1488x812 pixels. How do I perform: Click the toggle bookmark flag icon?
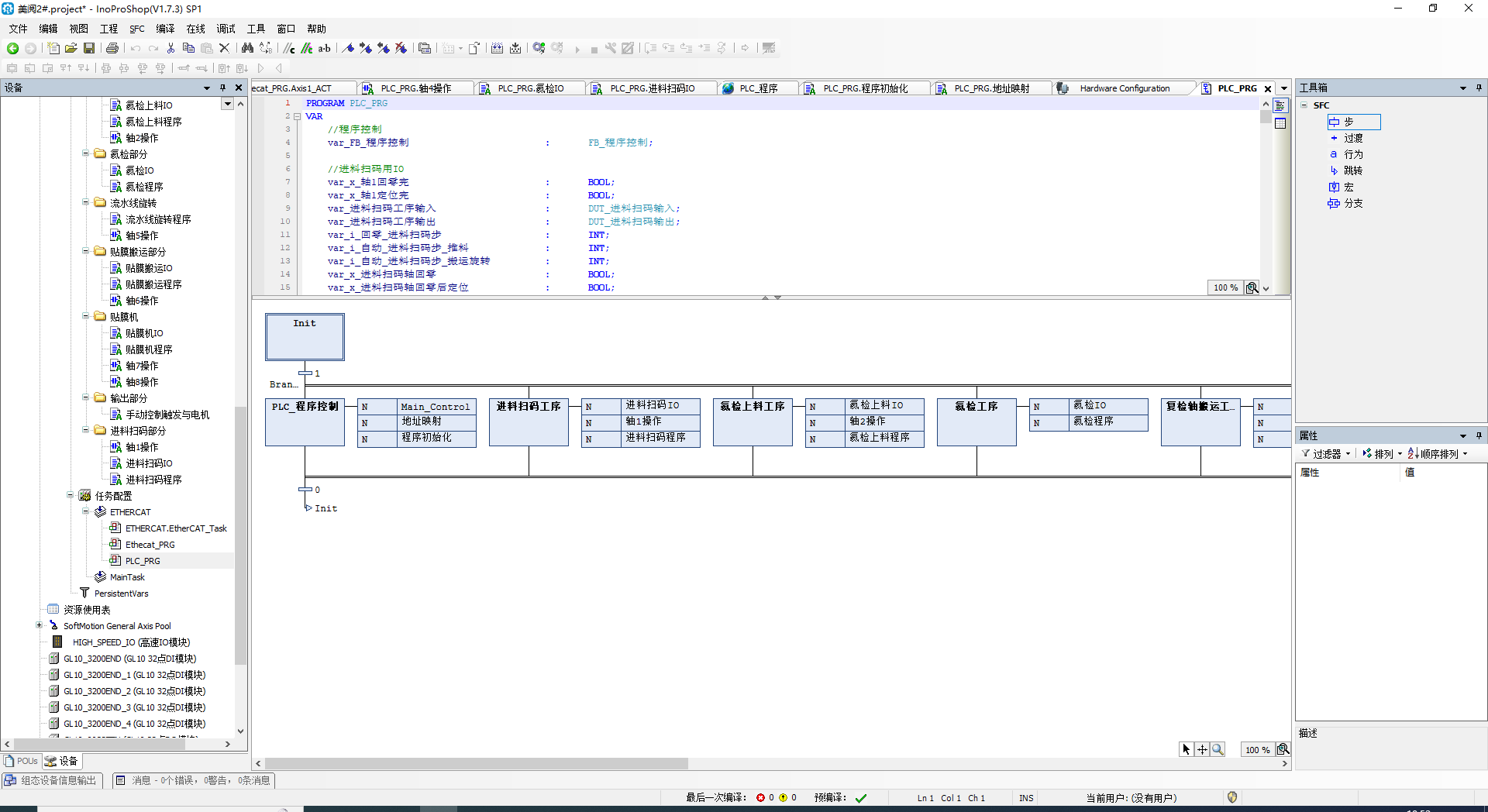[349, 48]
